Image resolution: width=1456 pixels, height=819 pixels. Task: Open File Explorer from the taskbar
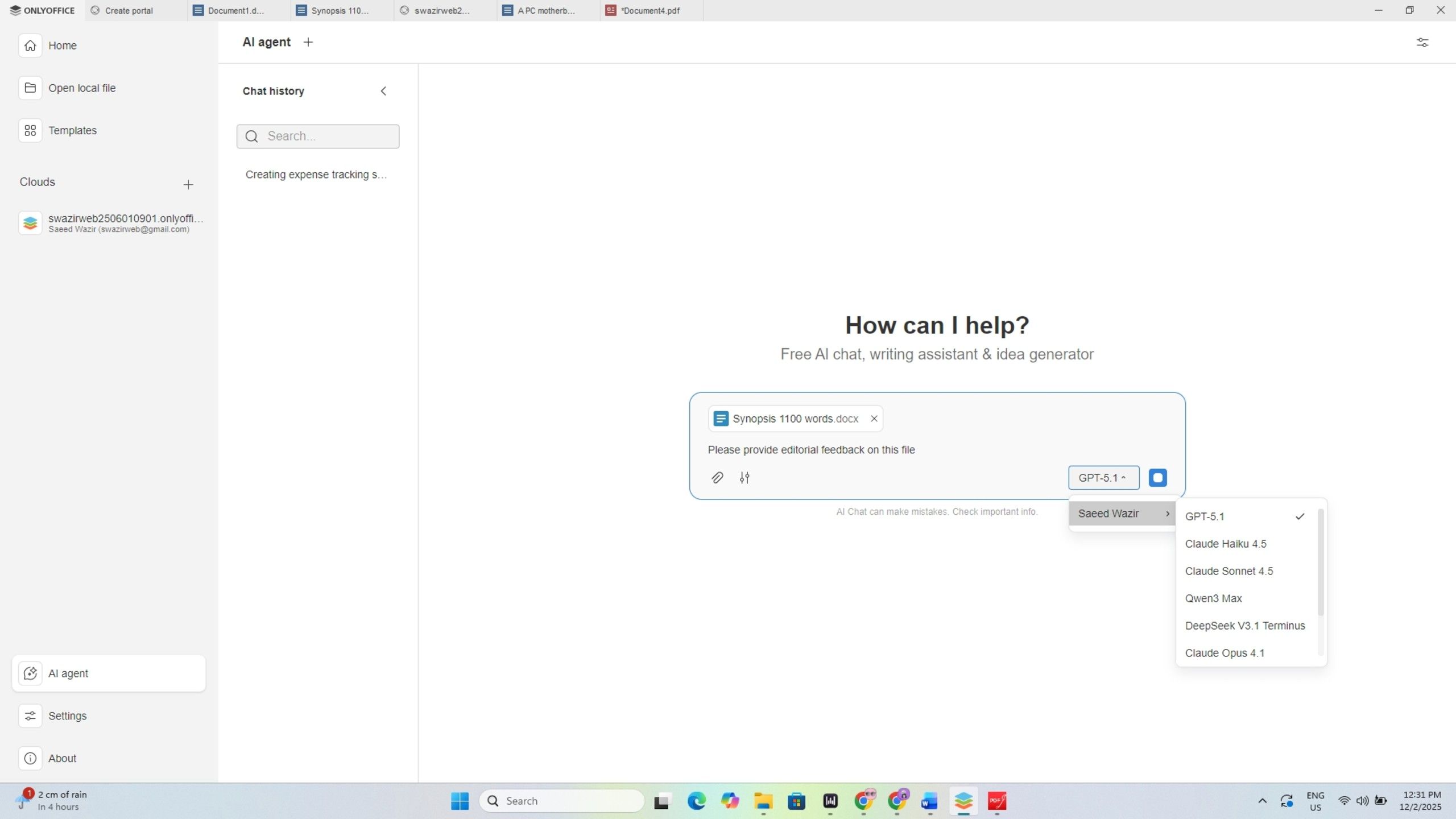pos(763,801)
